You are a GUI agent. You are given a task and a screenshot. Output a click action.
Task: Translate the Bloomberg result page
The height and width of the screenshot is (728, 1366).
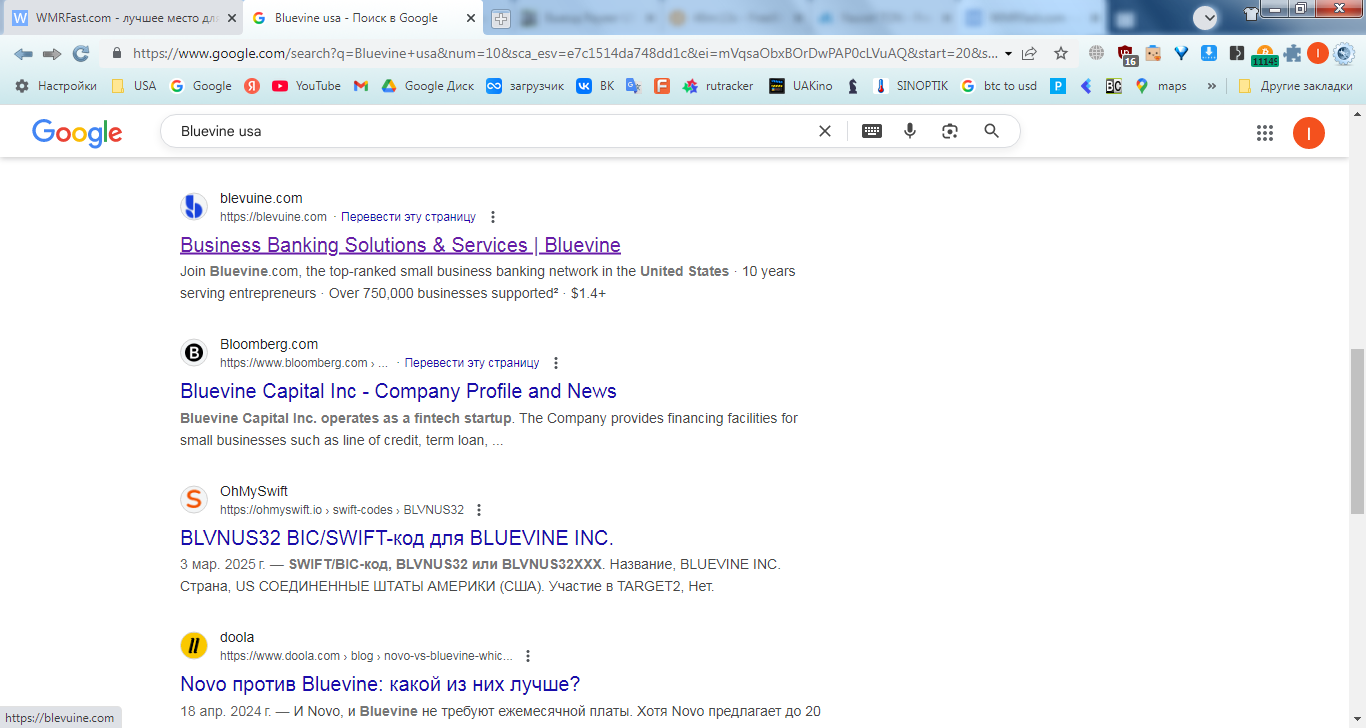pos(472,363)
